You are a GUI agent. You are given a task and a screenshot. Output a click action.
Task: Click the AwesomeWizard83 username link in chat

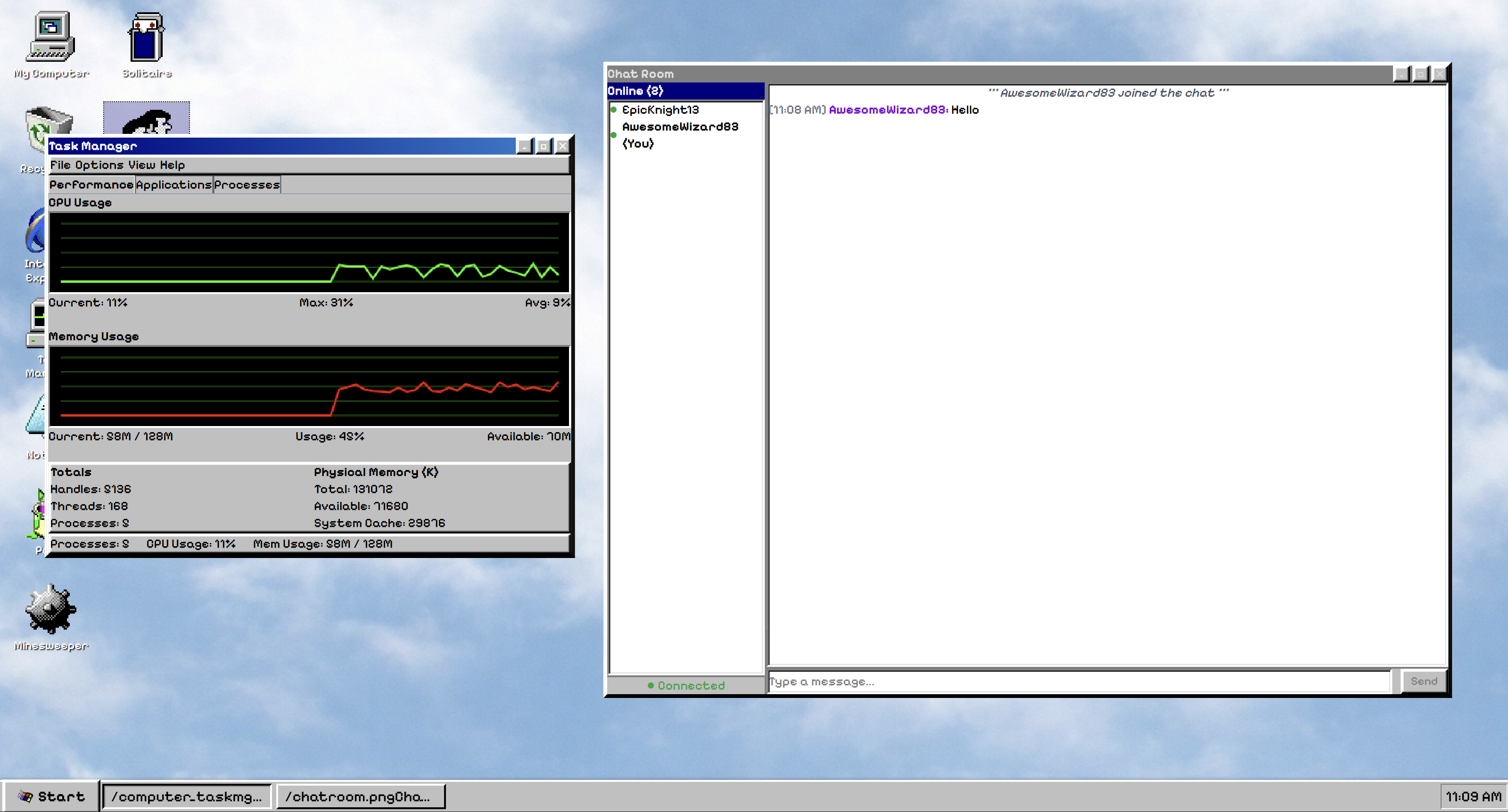(x=888, y=110)
